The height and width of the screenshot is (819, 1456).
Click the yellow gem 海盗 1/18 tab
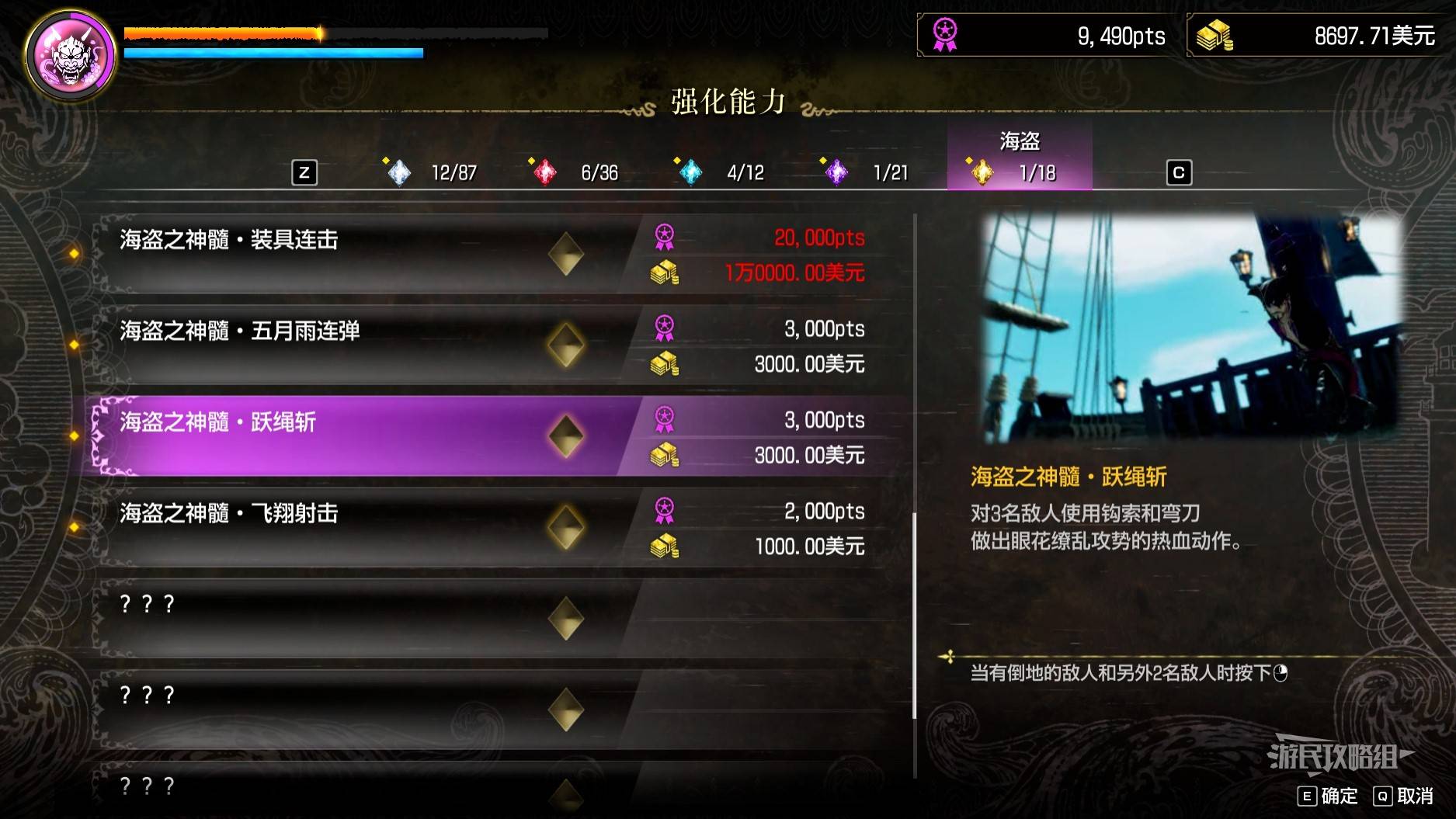click(x=1020, y=157)
